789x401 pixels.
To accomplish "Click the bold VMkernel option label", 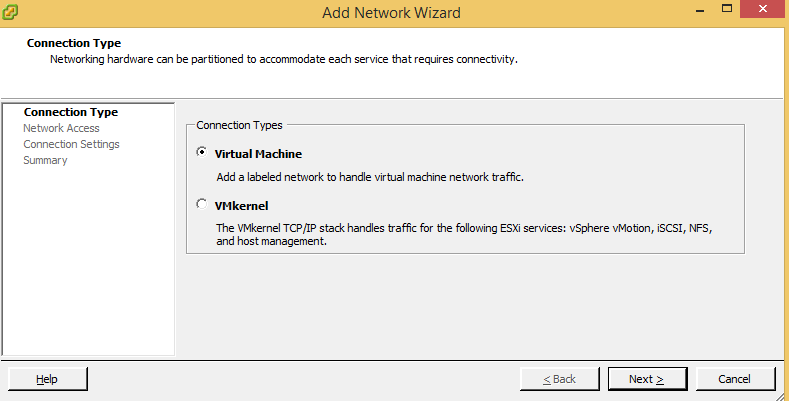I will click(243, 205).
